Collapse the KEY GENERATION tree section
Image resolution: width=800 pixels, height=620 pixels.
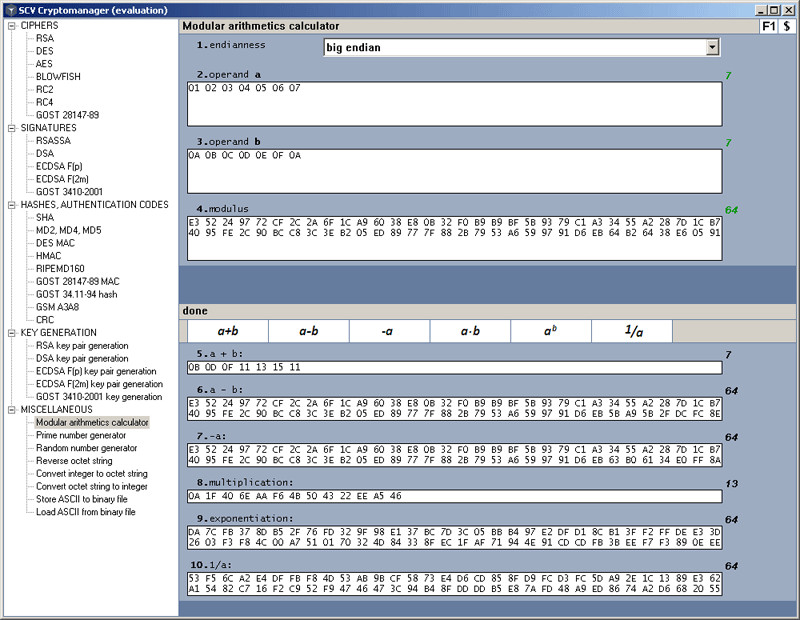point(11,333)
